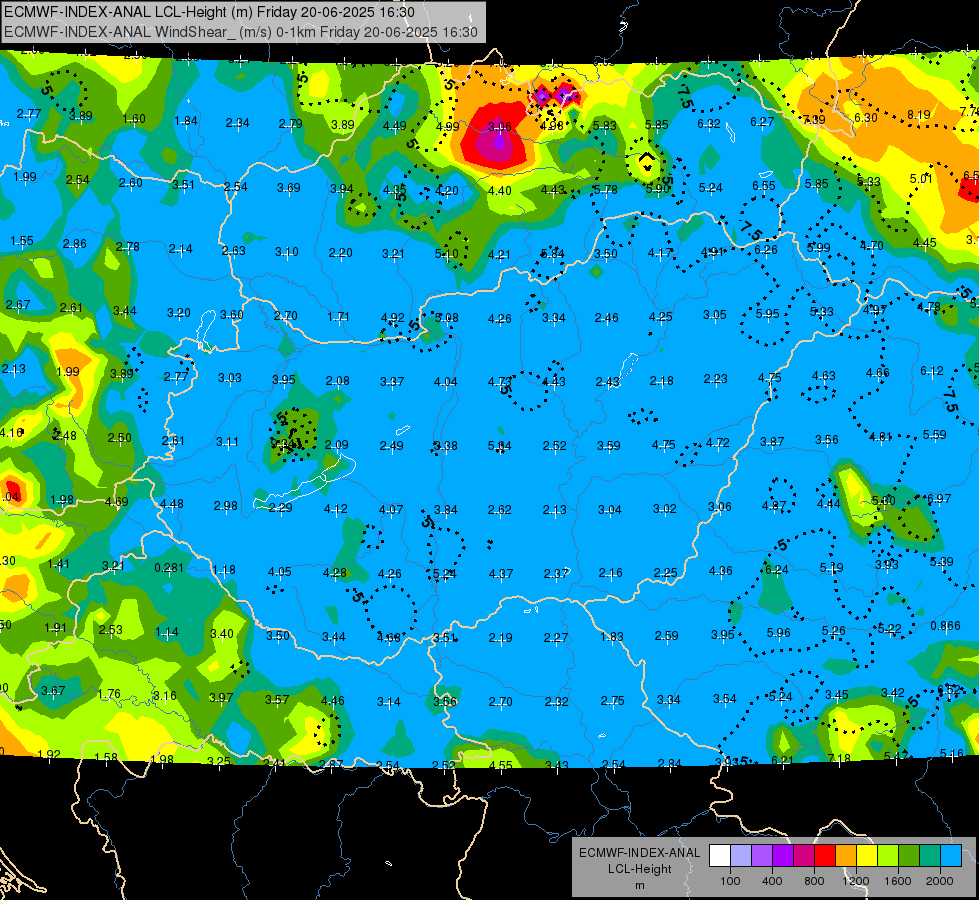Click the wind shear value 5.78
The width and height of the screenshot is (979, 900).
tap(605, 189)
